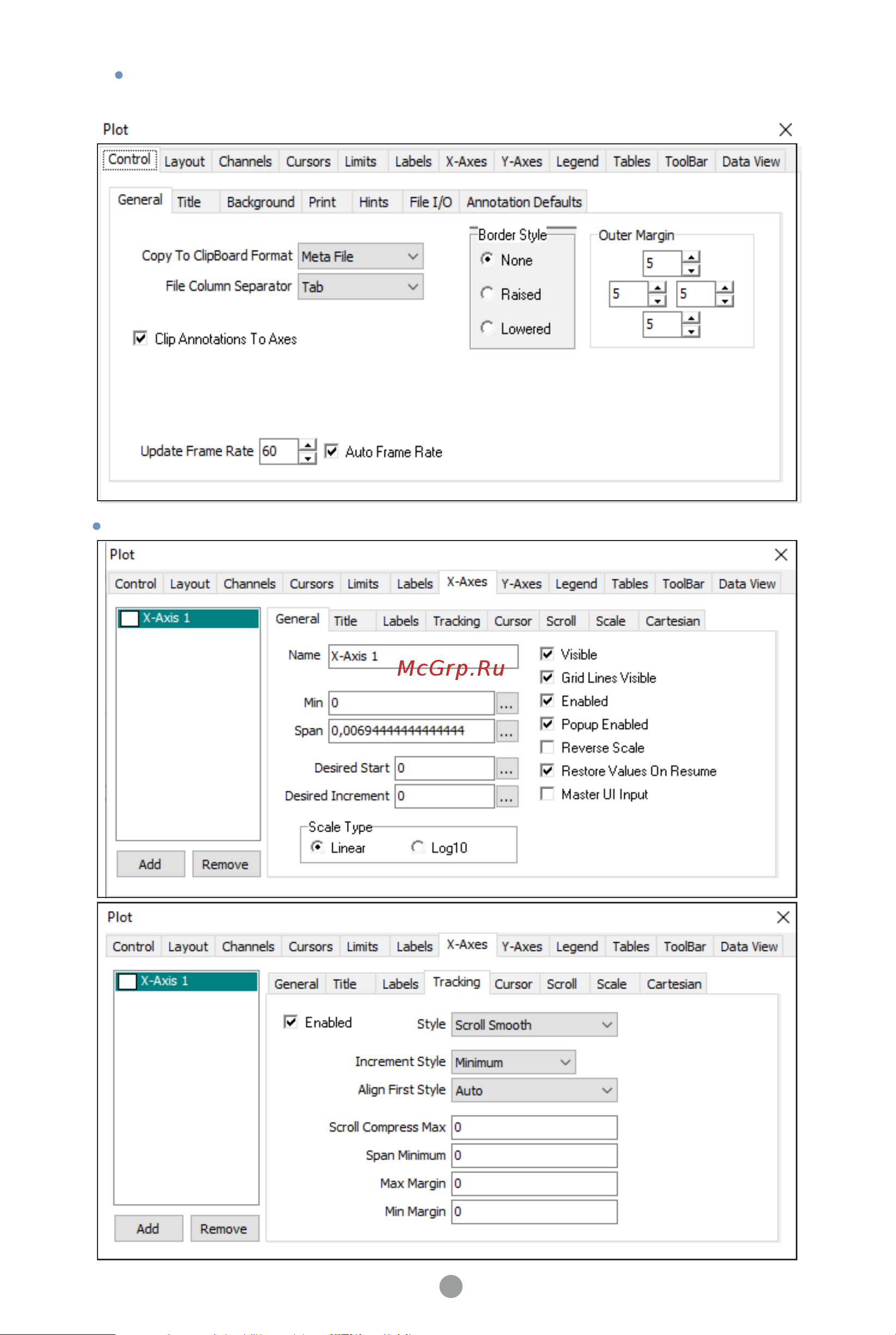This screenshot has width=896, height=1335.
Task: Decrease the right Outer Margin value
Action: [x=724, y=301]
